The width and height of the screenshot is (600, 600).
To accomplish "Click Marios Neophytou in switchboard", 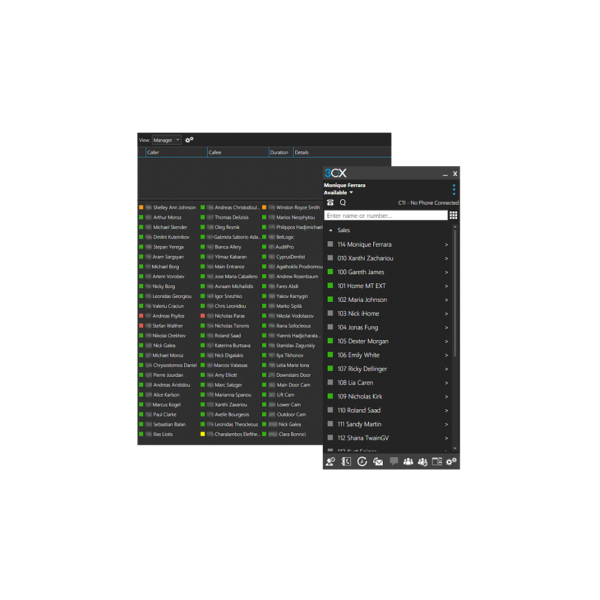I will [x=295, y=217].
